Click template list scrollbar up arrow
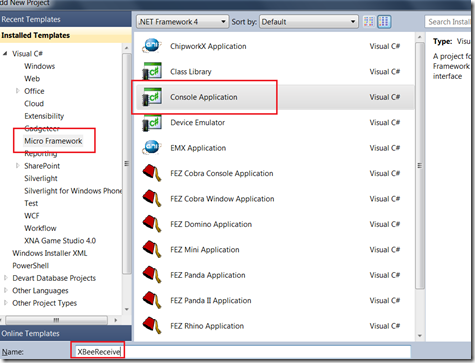Viewport: 475px width, 363px height. [420, 37]
